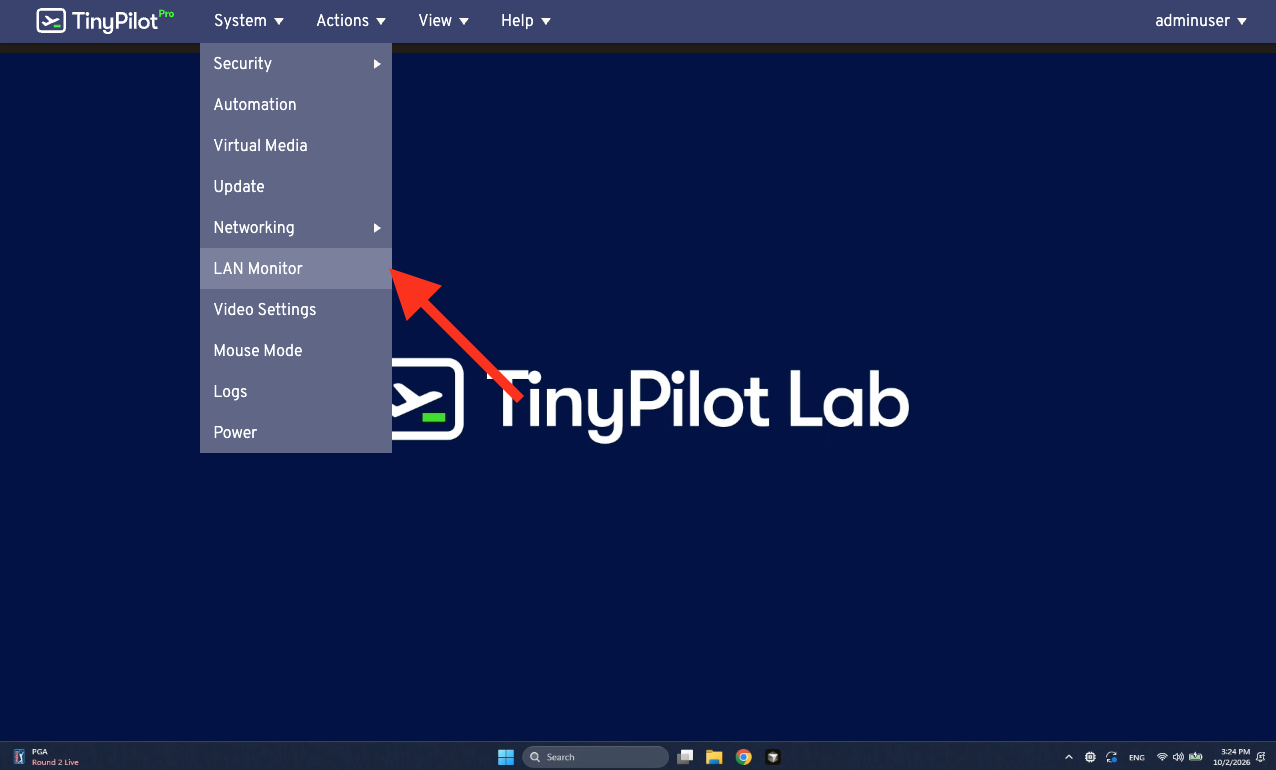This screenshot has width=1276, height=770.
Task: Launch Google Chrome from taskbar
Action: tap(743, 757)
